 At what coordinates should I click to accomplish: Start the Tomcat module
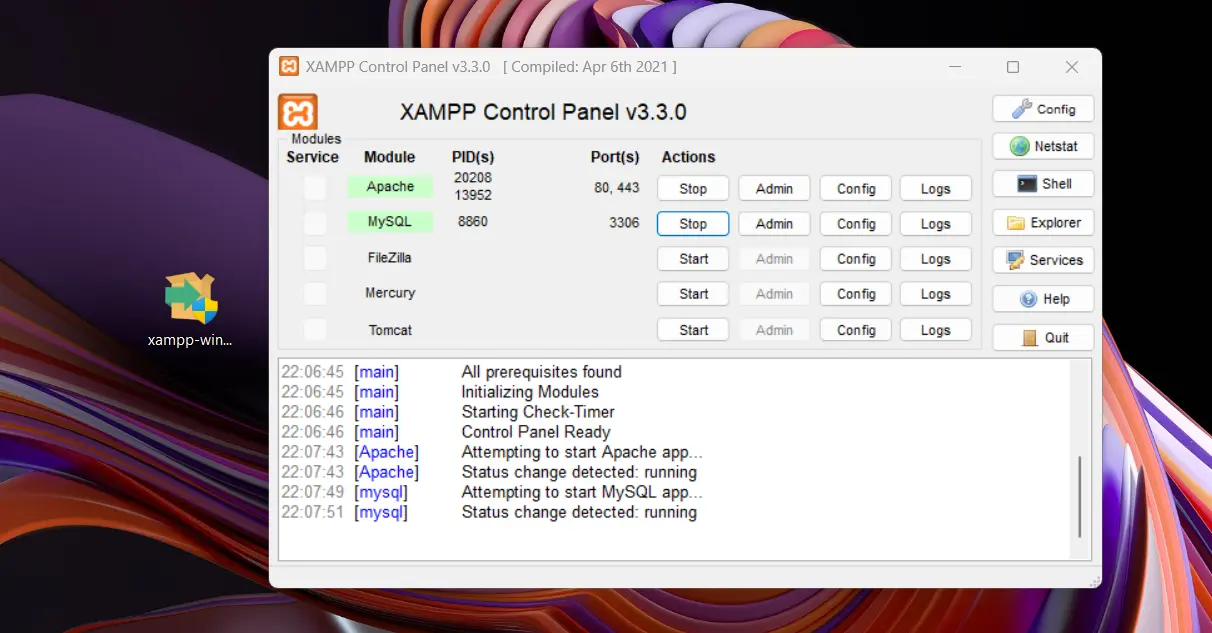693,330
